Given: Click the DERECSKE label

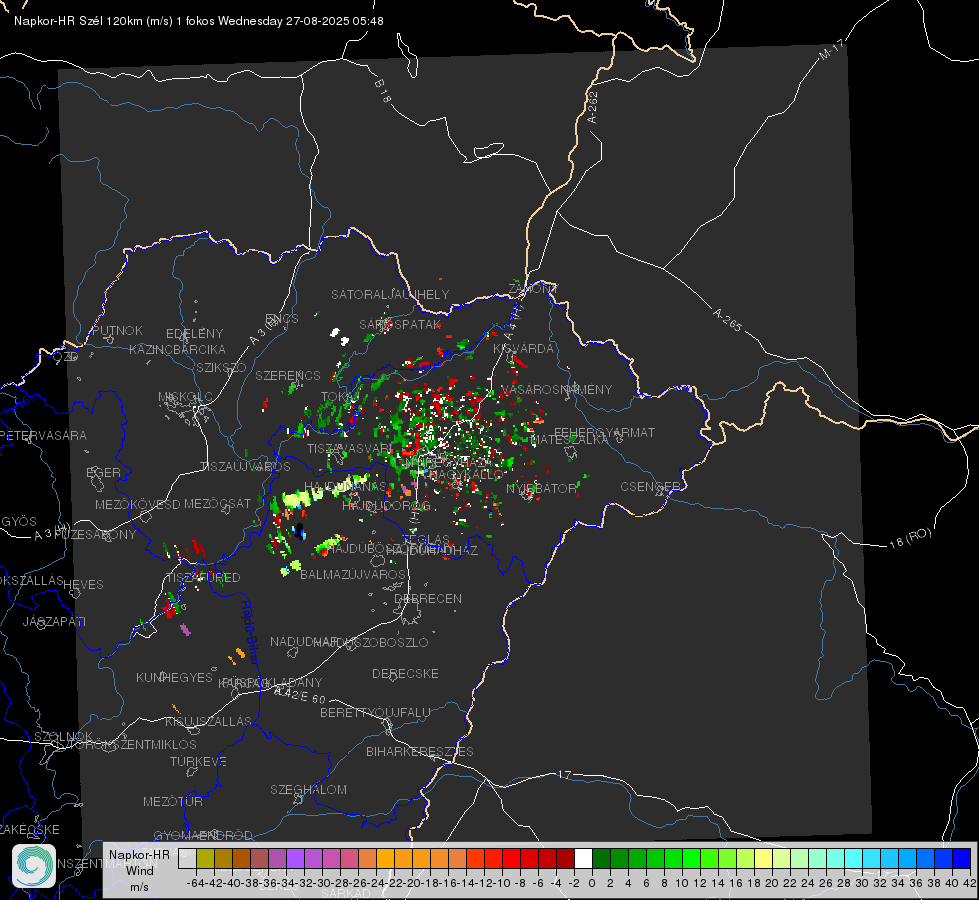Looking at the screenshot, I should point(405,674).
